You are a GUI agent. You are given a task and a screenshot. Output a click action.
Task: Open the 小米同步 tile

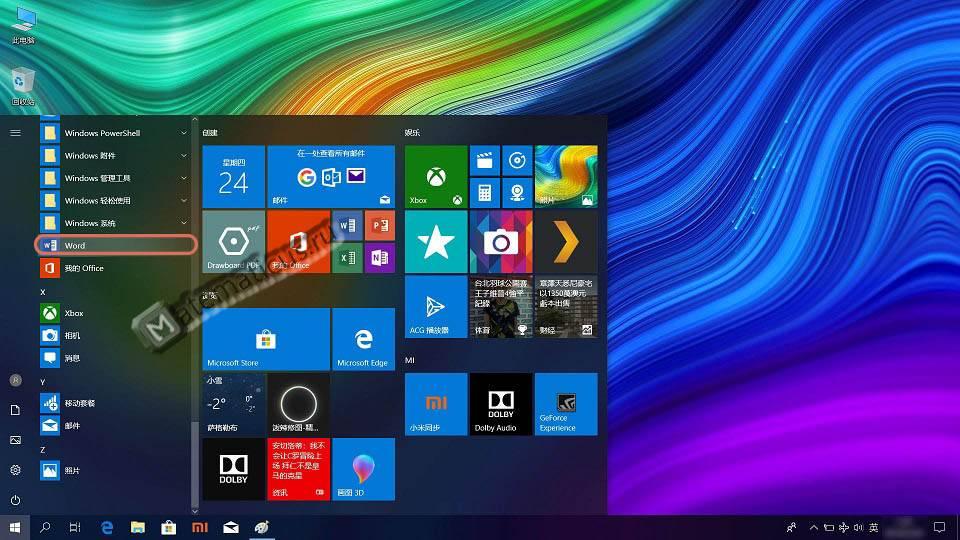pos(436,404)
